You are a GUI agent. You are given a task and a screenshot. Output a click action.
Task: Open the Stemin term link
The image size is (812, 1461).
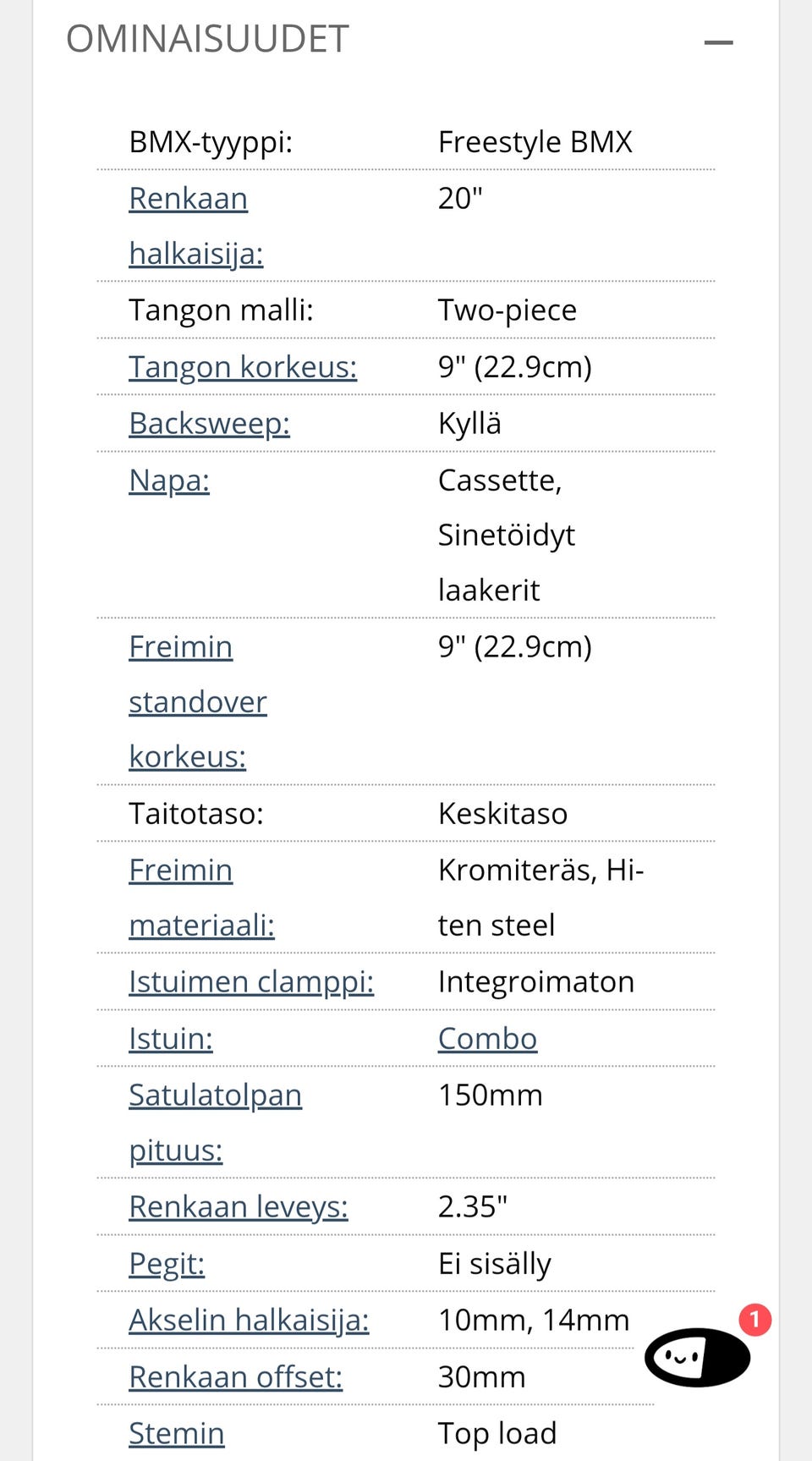pyautogui.click(x=177, y=1434)
